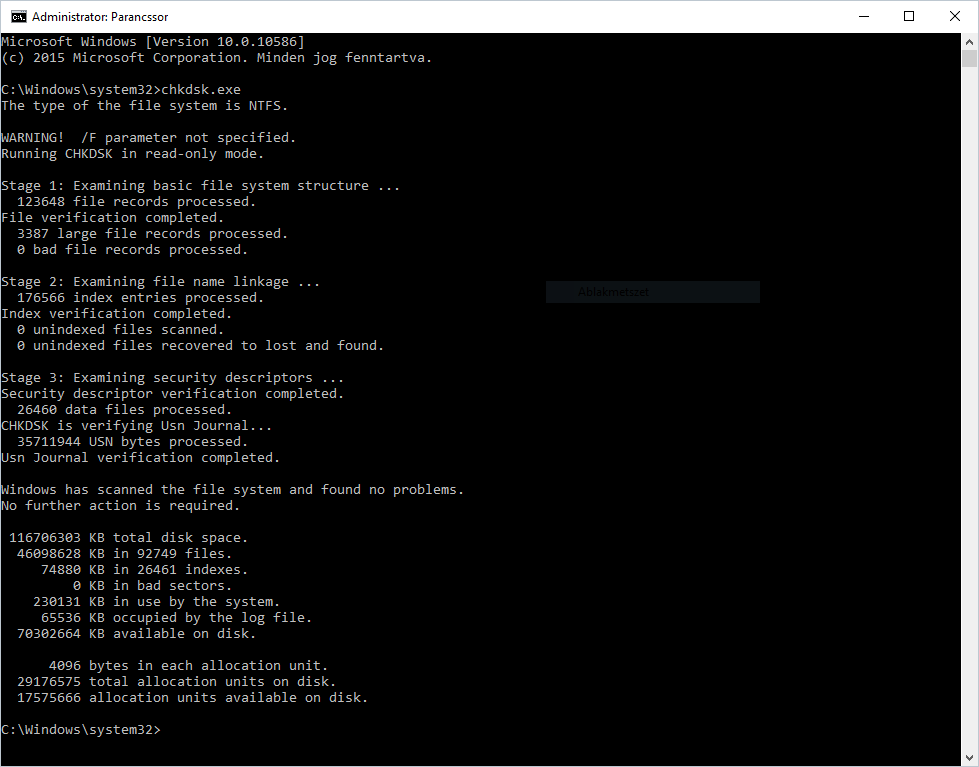This screenshot has height=767, width=979.
Task: Click 'CHKDSK is verifying Usn Journal...' line
Action: click(137, 426)
